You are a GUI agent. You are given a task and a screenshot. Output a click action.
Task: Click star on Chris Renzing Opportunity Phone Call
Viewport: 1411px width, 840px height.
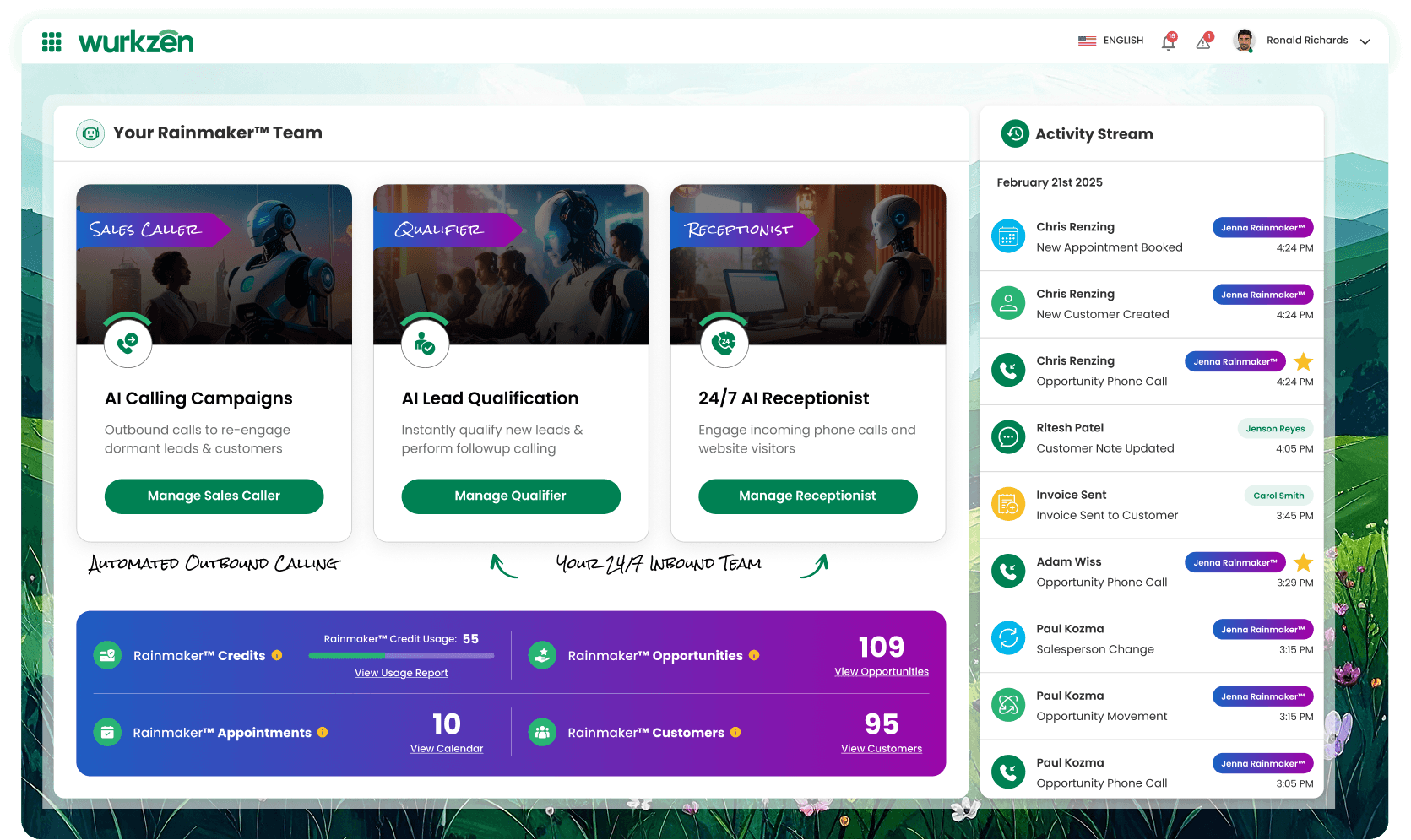point(1304,362)
